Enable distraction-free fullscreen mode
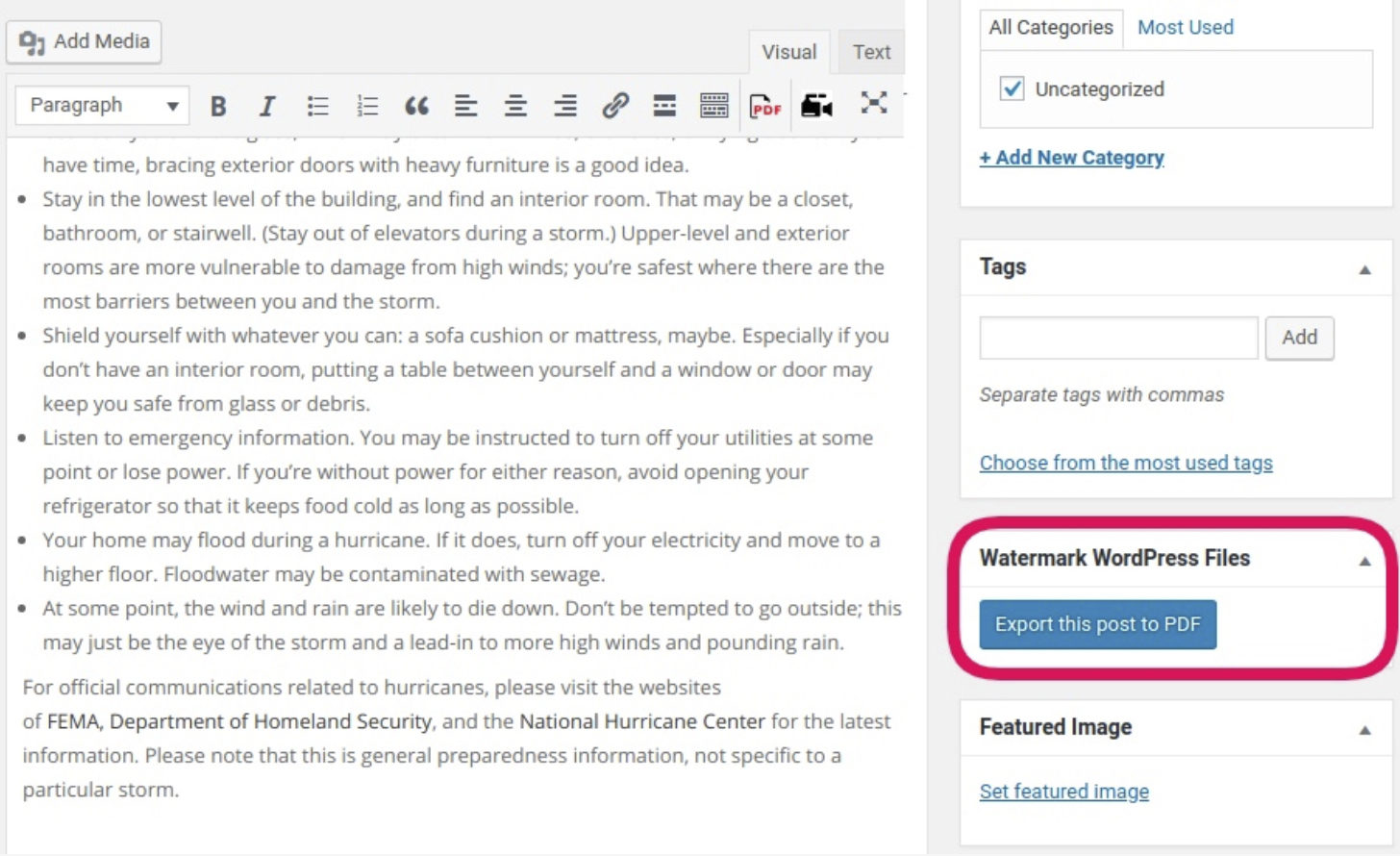The height and width of the screenshot is (856, 1400). (x=873, y=104)
